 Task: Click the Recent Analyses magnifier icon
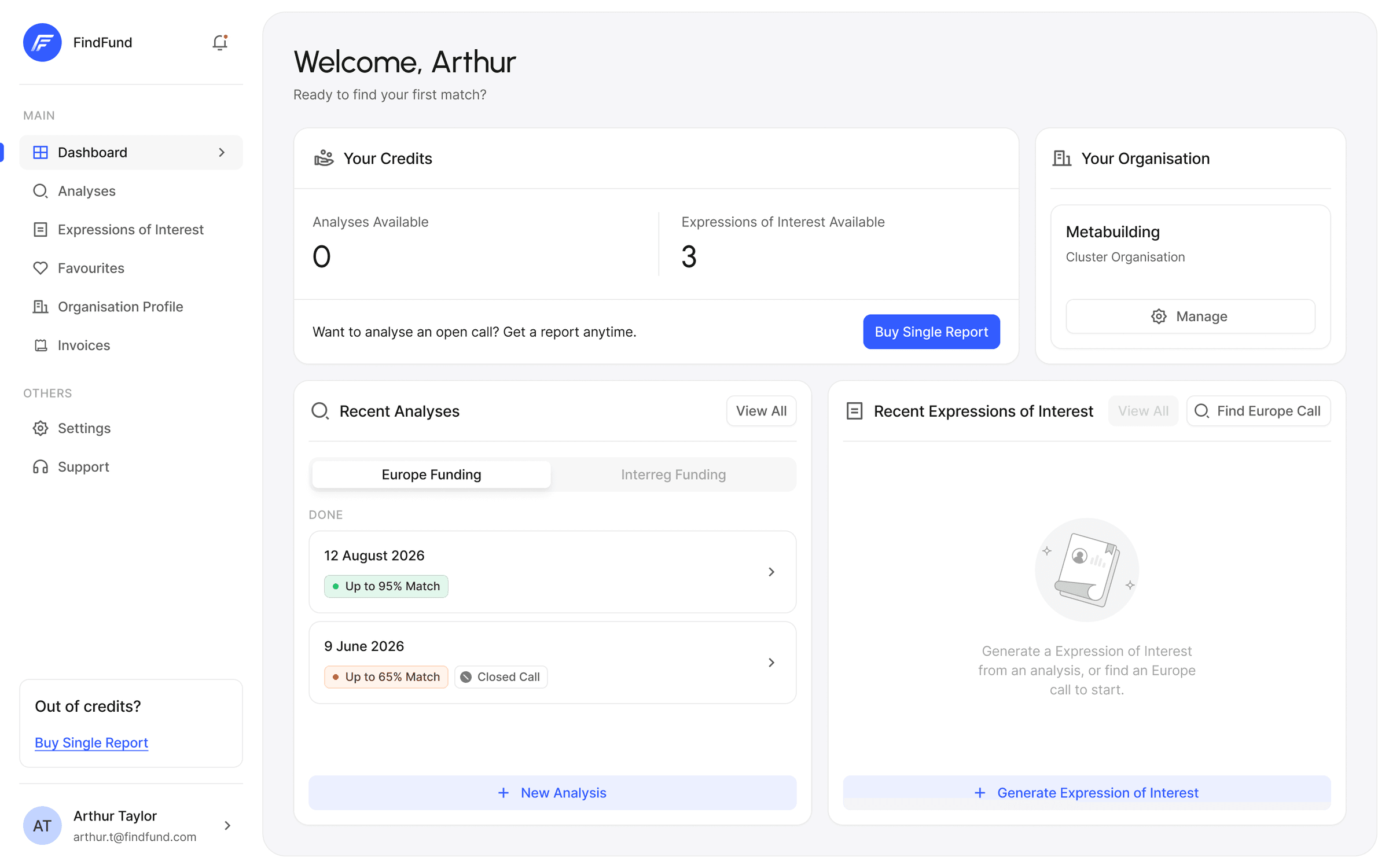(320, 411)
